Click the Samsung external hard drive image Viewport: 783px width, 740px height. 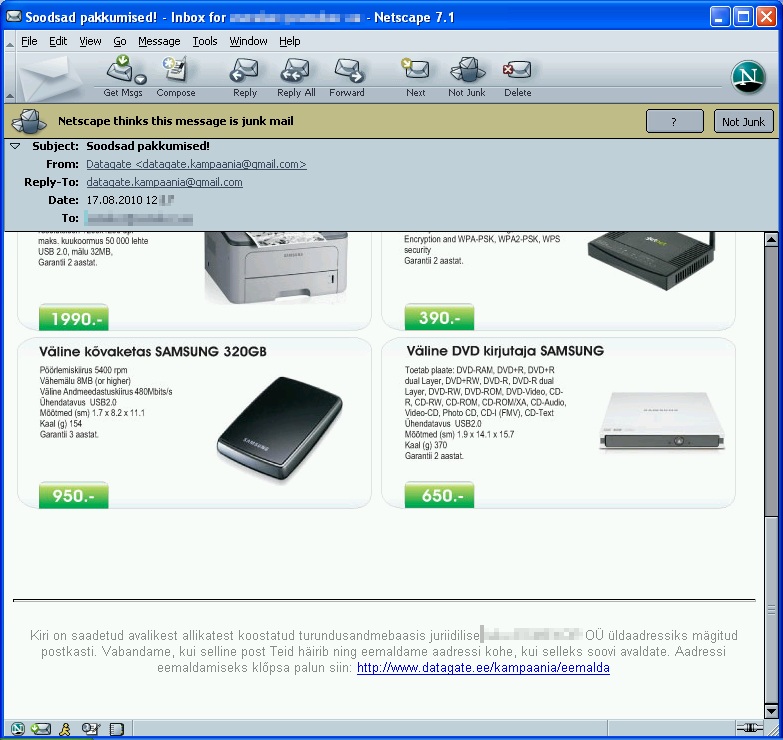pos(280,430)
